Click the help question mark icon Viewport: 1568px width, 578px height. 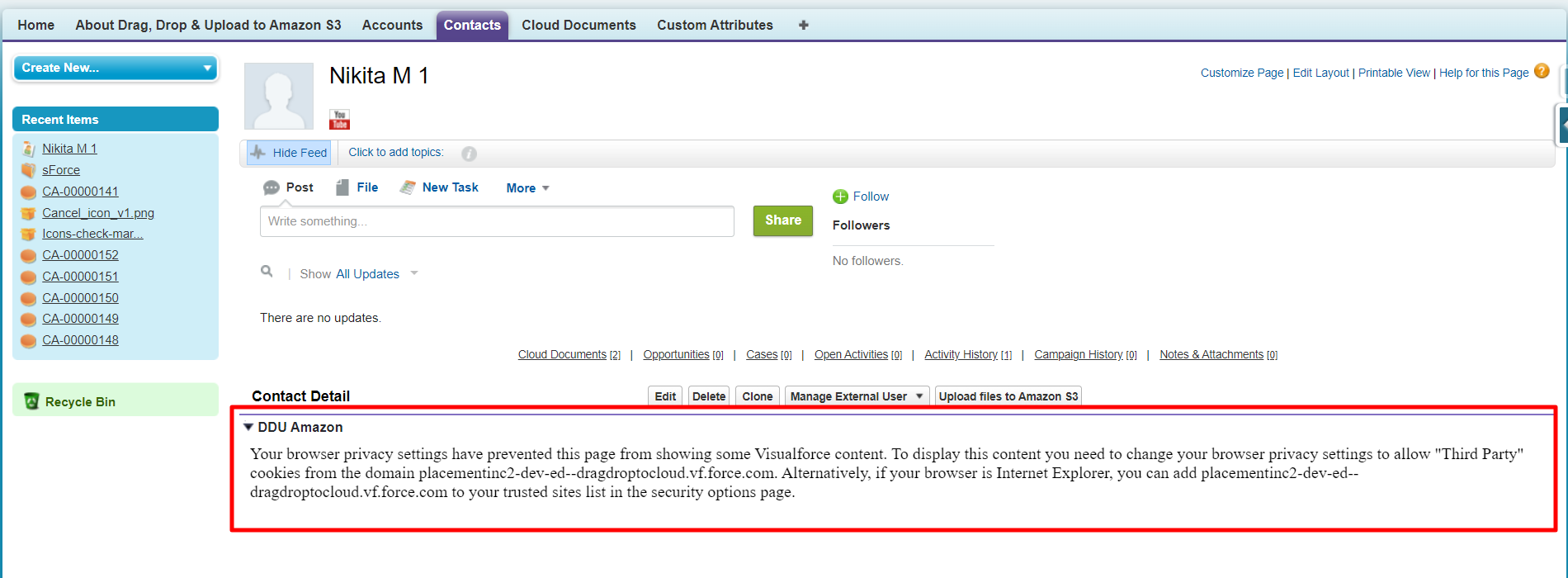1542,72
